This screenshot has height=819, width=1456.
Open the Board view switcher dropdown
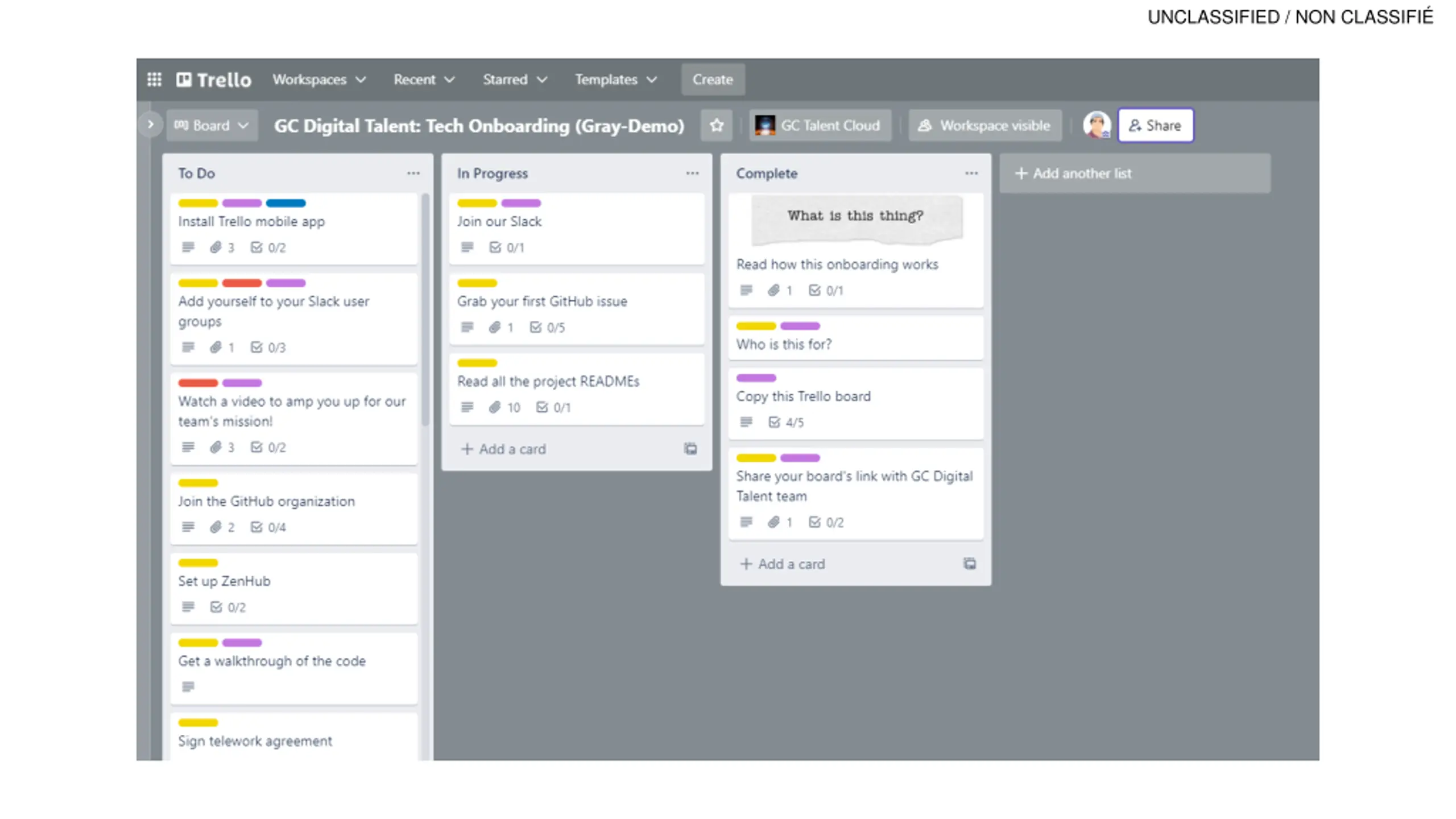212,125
